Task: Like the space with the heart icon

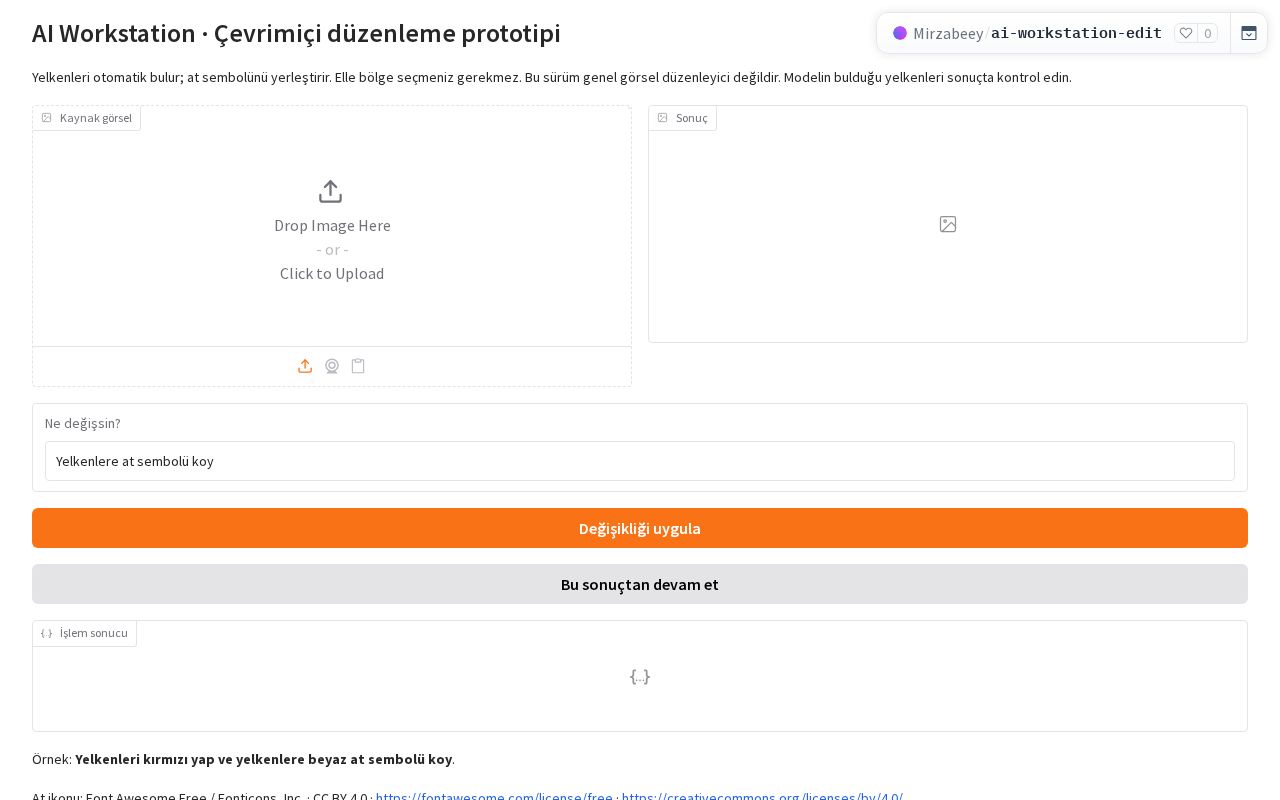Action: [x=1186, y=33]
